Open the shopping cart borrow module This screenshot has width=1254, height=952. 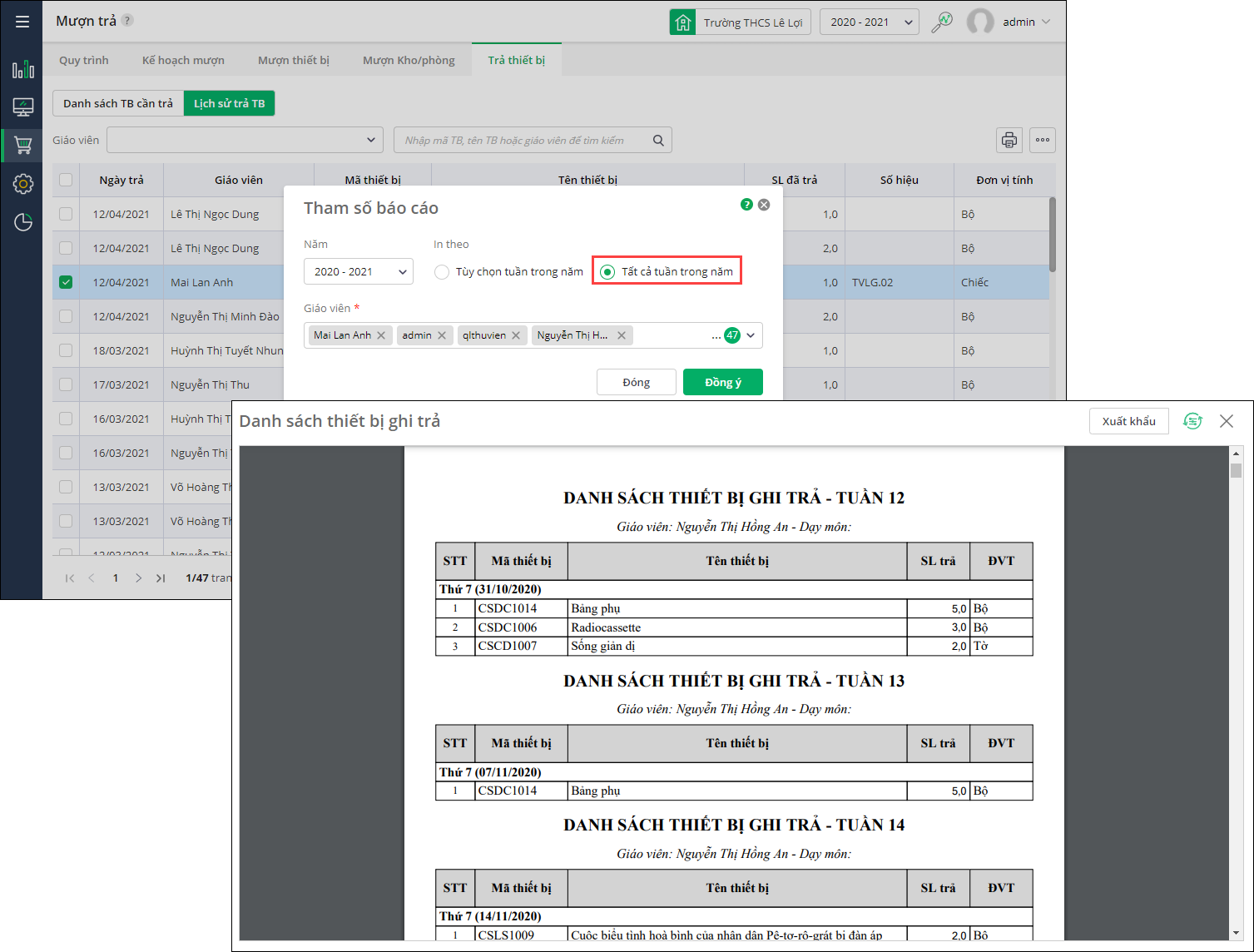click(x=23, y=146)
